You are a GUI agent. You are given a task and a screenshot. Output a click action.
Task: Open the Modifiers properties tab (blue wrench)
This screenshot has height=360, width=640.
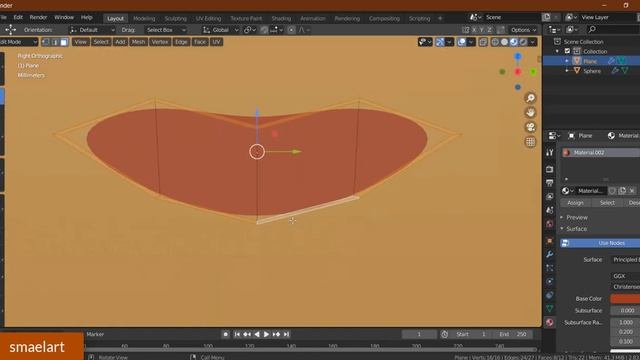click(x=550, y=254)
